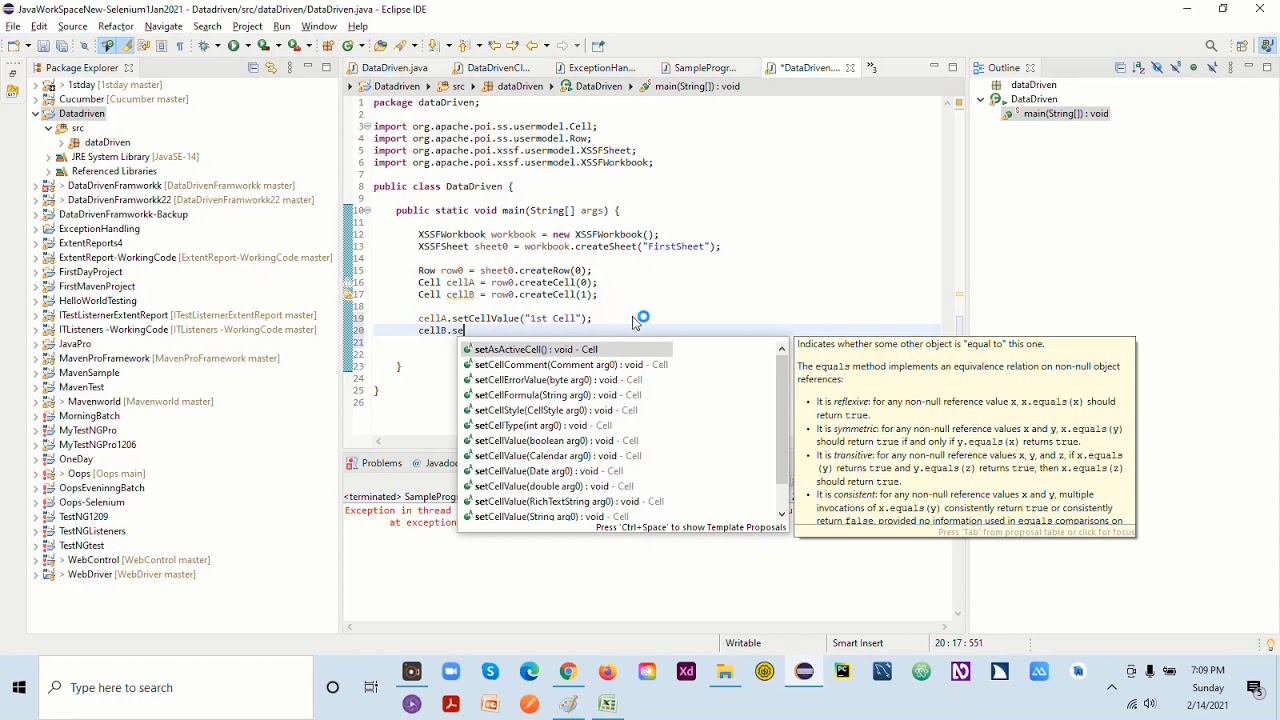The height and width of the screenshot is (720, 1280).
Task: Select setAsActiveCell() proposal
Action: point(566,349)
